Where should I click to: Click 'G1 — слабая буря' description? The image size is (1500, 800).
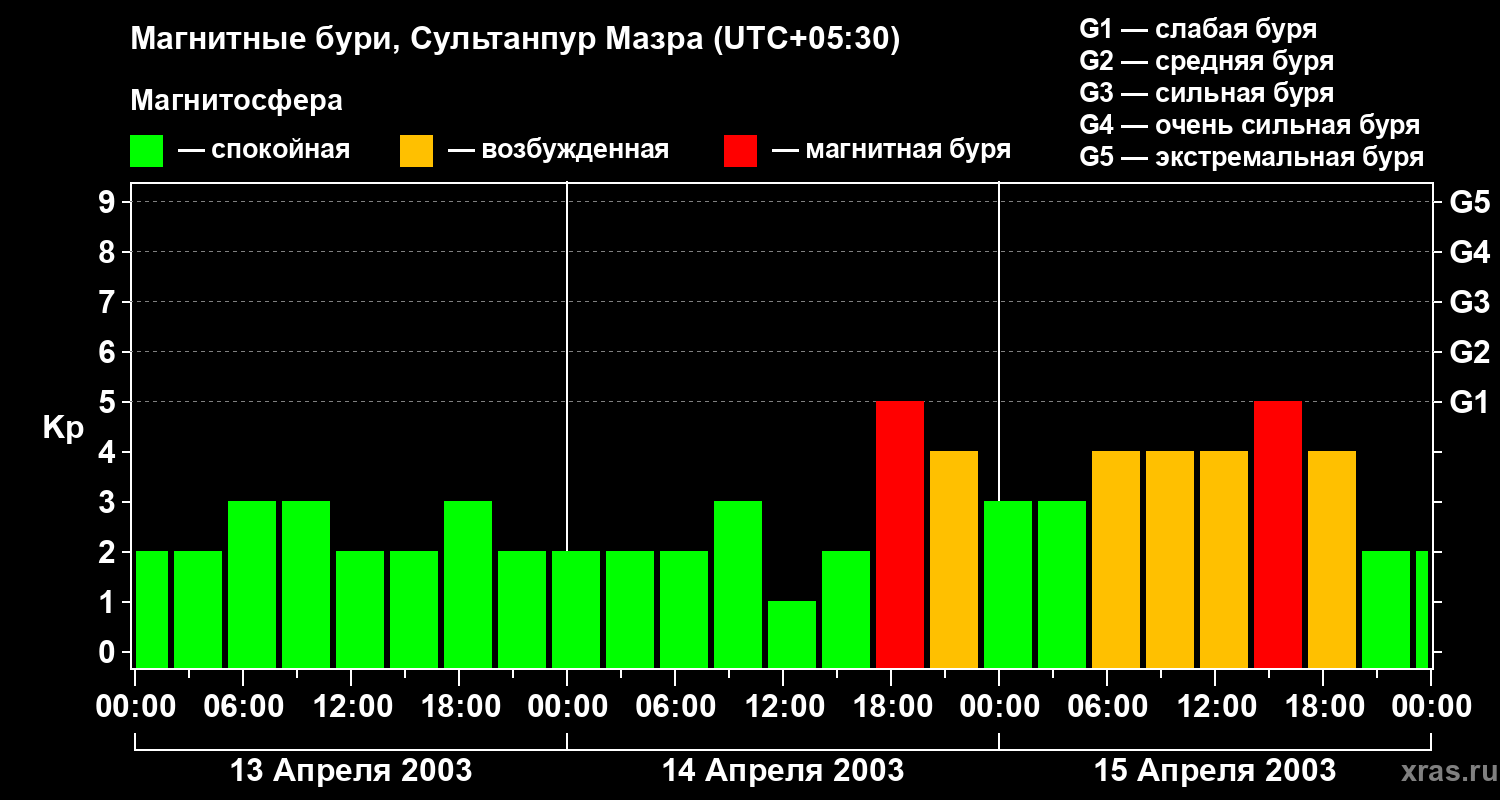1198,29
